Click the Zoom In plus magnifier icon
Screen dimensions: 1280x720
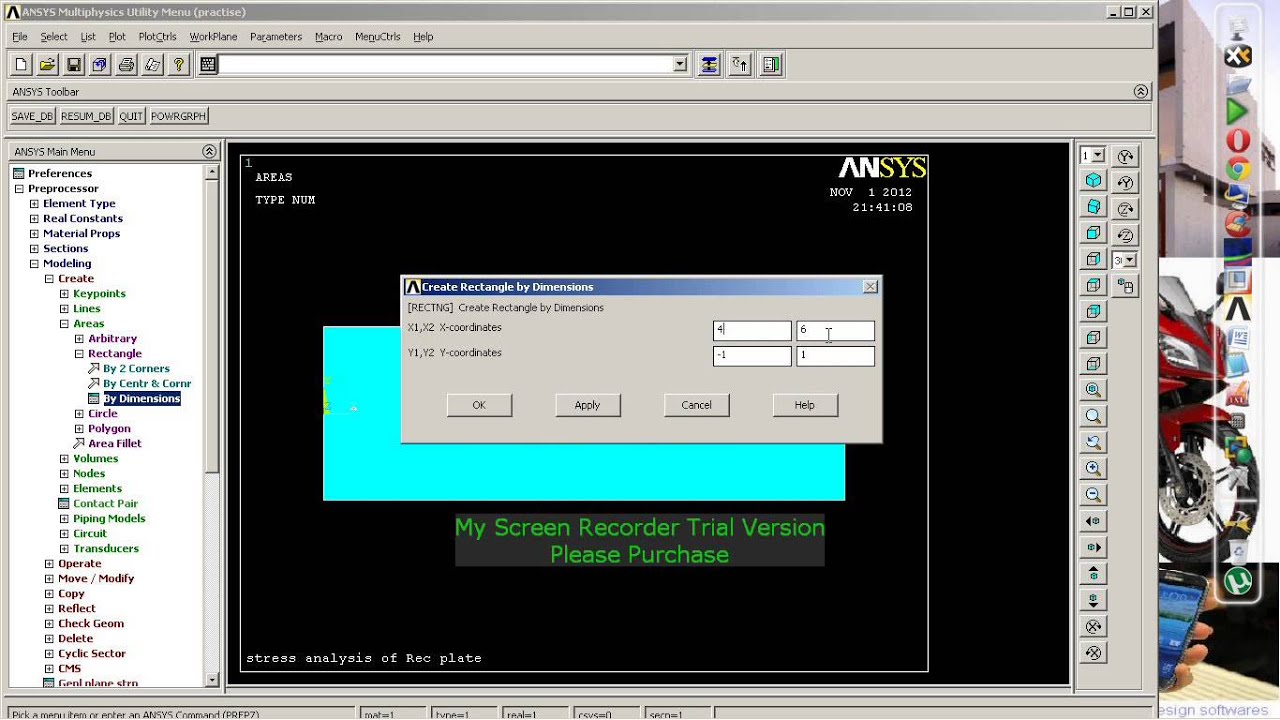point(1093,468)
